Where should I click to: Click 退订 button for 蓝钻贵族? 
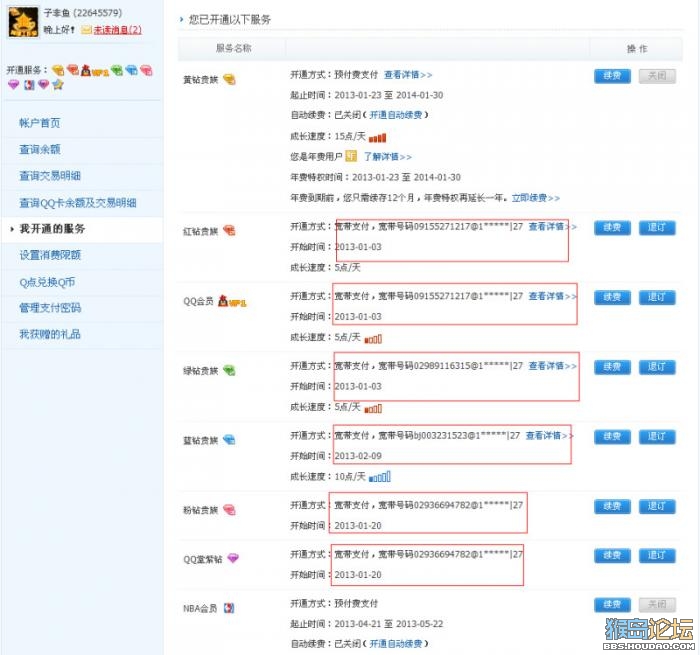(657, 437)
